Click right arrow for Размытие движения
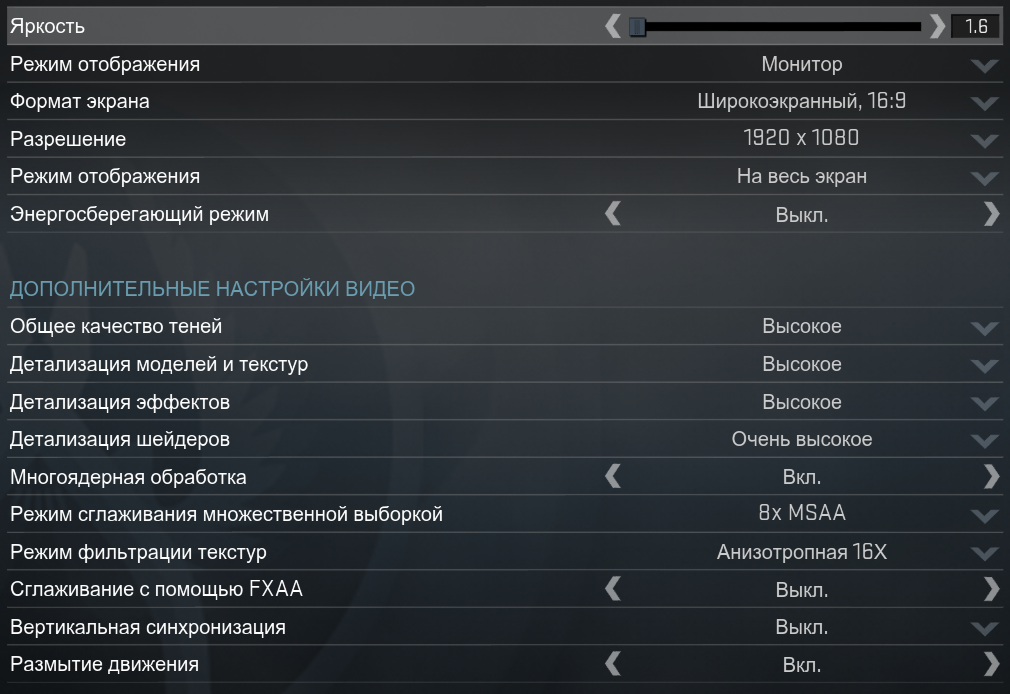Viewport: 1010px width, 694px height. (991, 664)
